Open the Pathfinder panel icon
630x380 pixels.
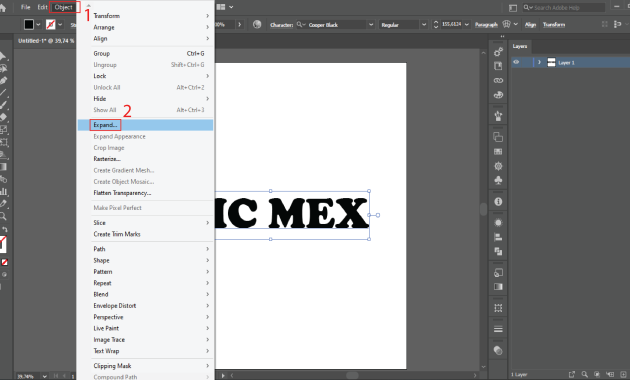click(x=498, y=251)
